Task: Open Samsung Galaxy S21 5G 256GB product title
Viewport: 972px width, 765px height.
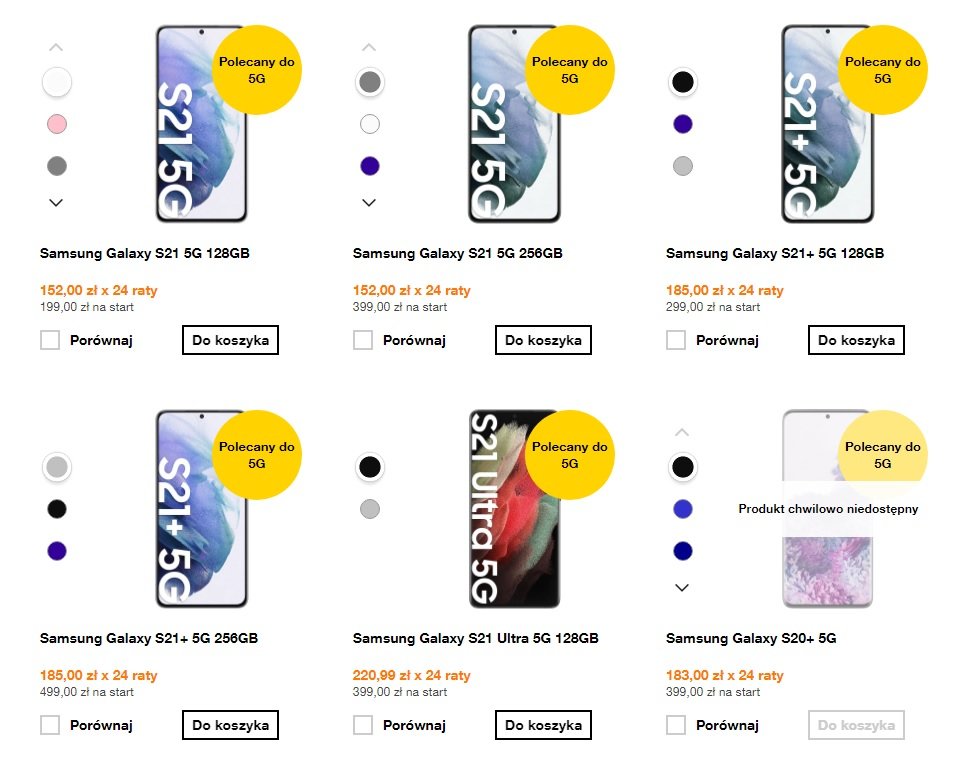Action: point(457,253)
